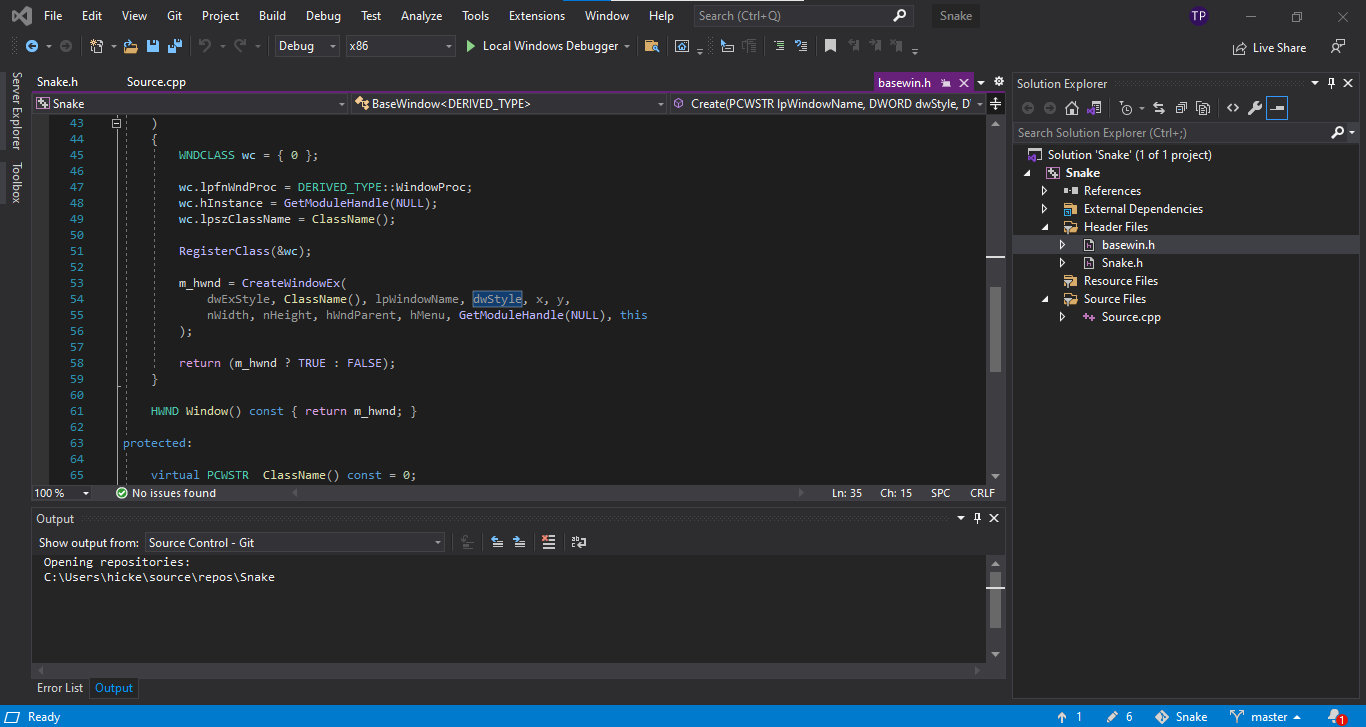Screen dimensions: 1366x727
Task: Toggle Preview Selected Items in Solution Explorer
Action: pos(1277,108)
